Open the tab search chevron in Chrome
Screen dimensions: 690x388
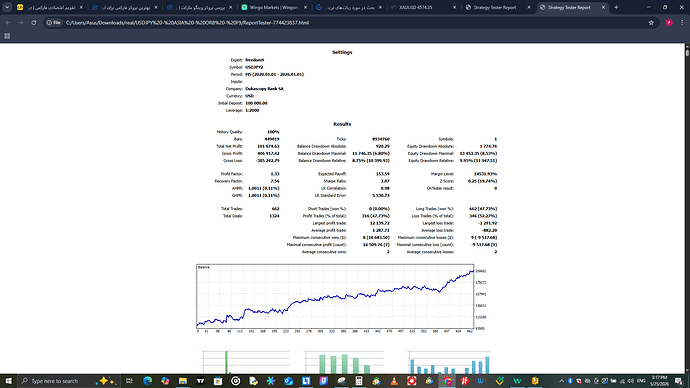coord(7,7)
